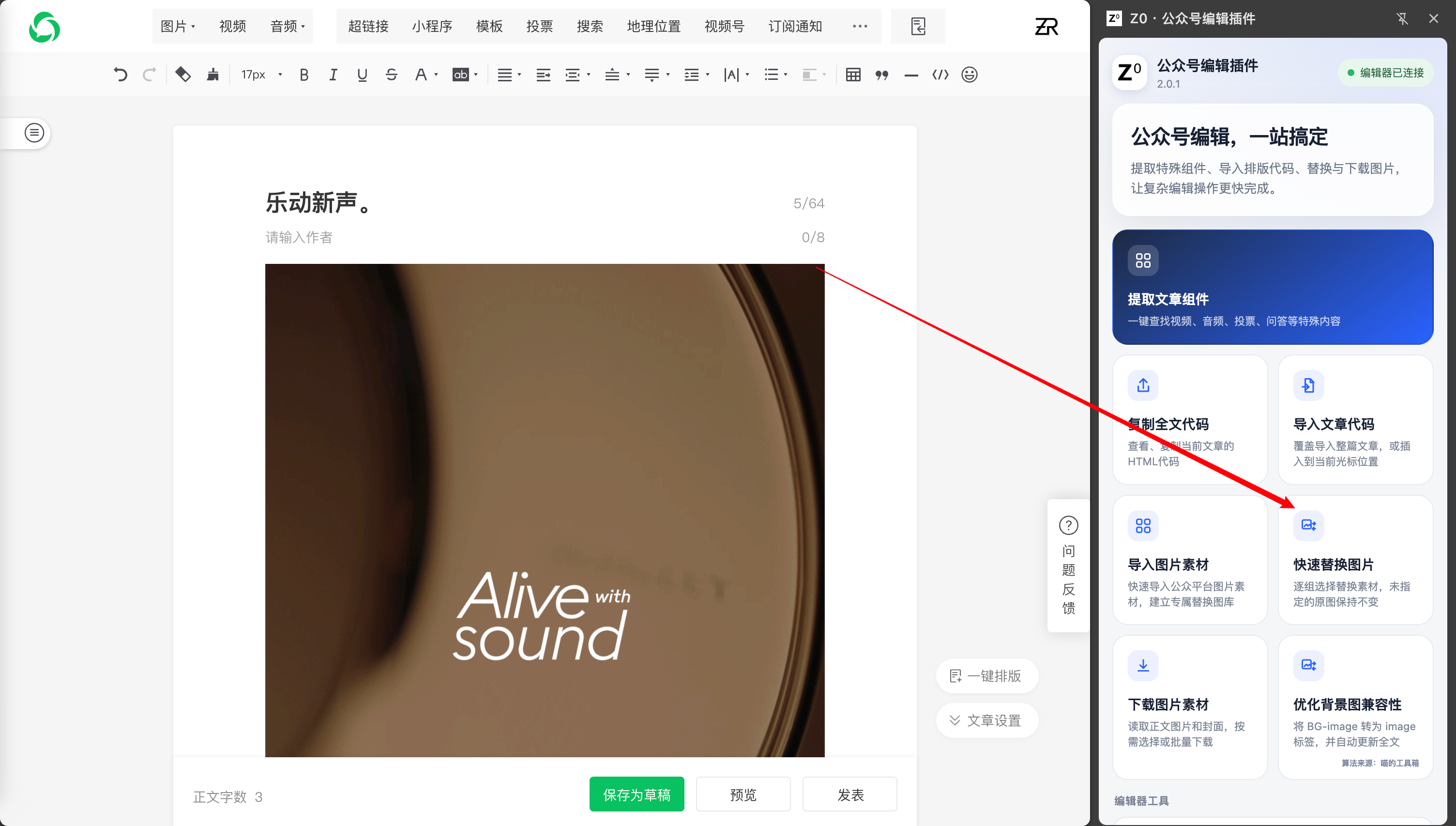Toggle italic formatting
Viewport: 1456px width, 826px height.
333,74
